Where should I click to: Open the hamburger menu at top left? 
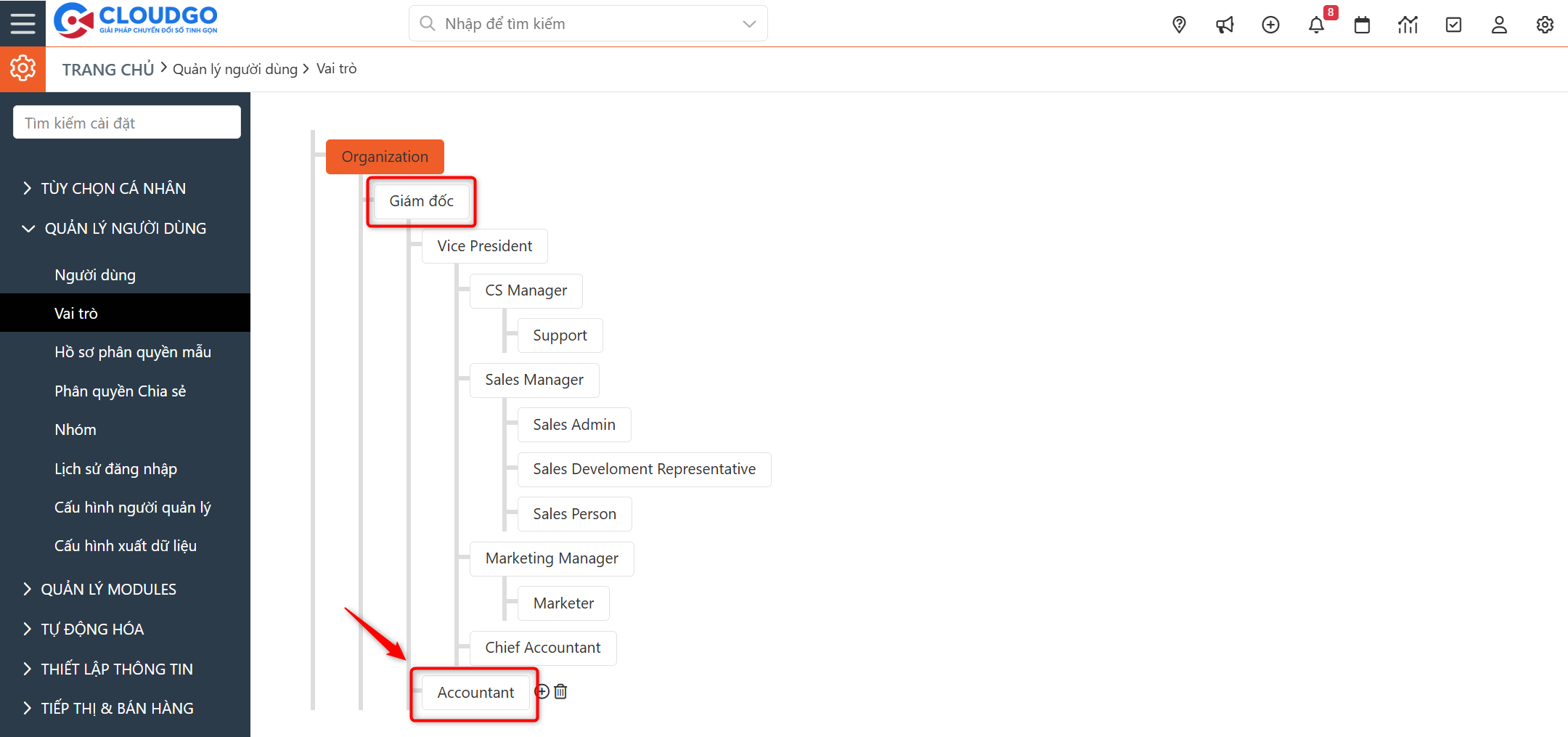click(23, 23)
